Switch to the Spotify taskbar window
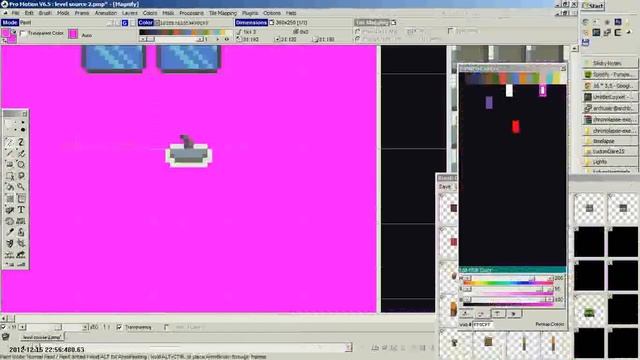Screen dimensions: 640x360 611,75
